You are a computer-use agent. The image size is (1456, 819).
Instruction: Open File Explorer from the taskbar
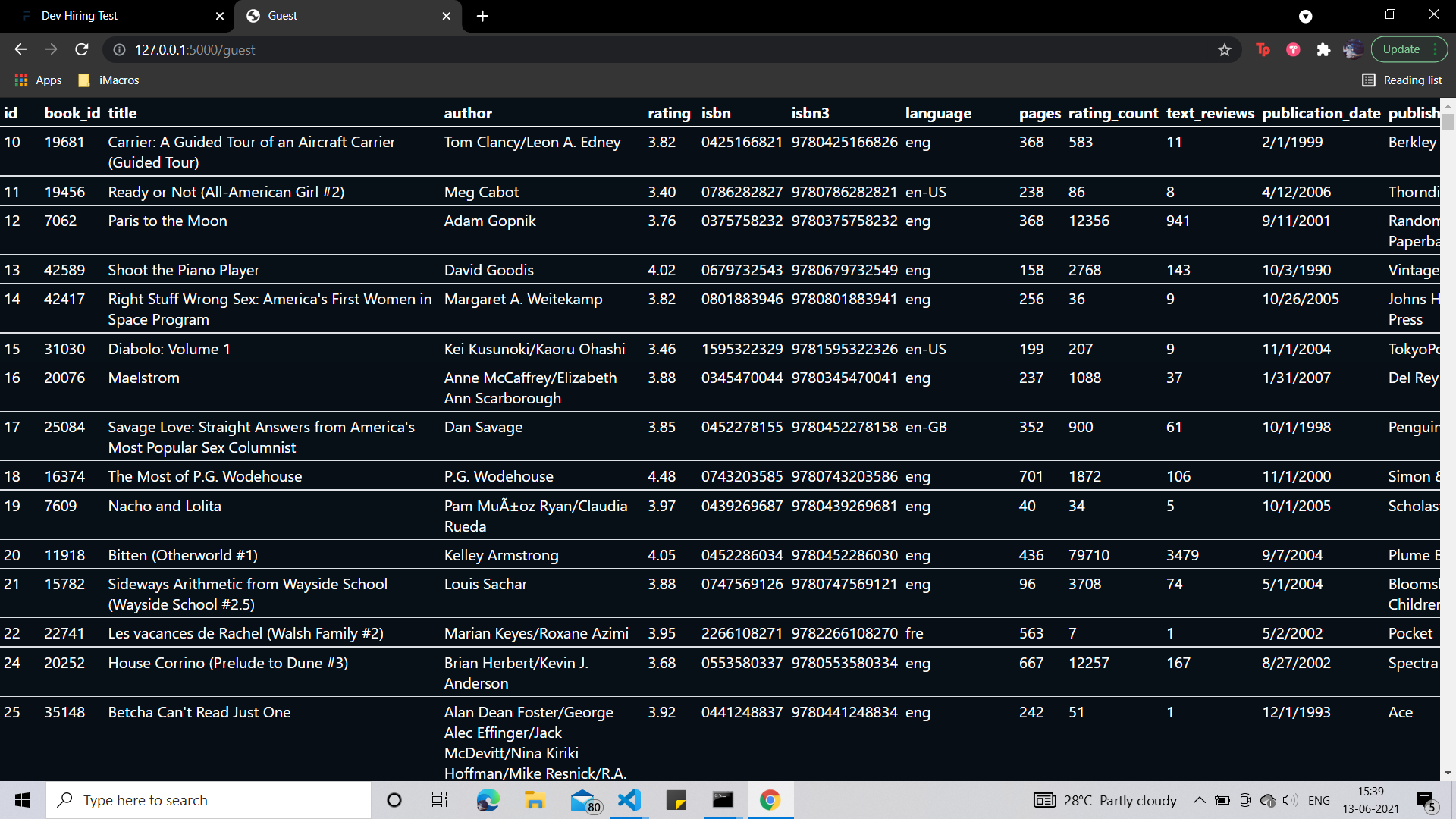click(x=535, y=800)
